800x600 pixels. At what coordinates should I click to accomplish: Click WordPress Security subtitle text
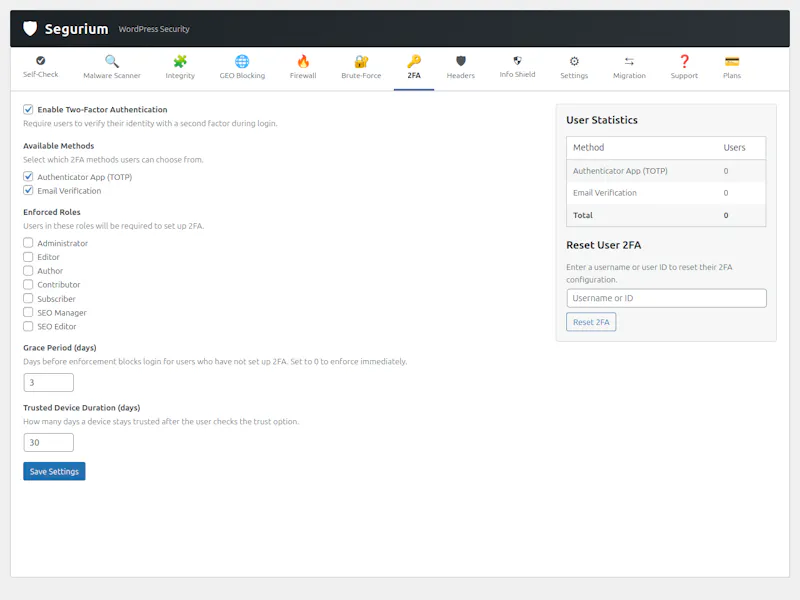pos(154,29)
